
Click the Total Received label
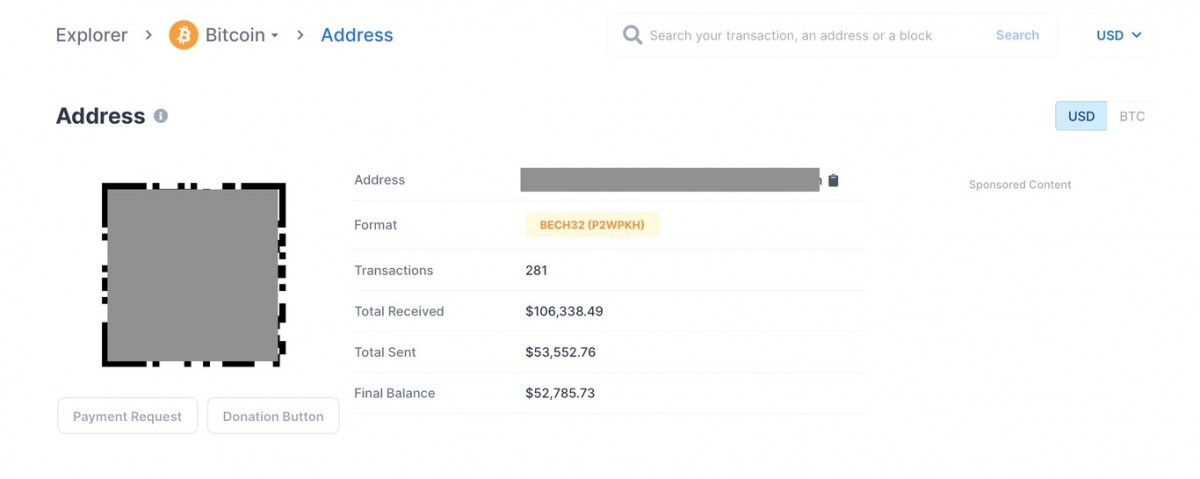point(399,311)
